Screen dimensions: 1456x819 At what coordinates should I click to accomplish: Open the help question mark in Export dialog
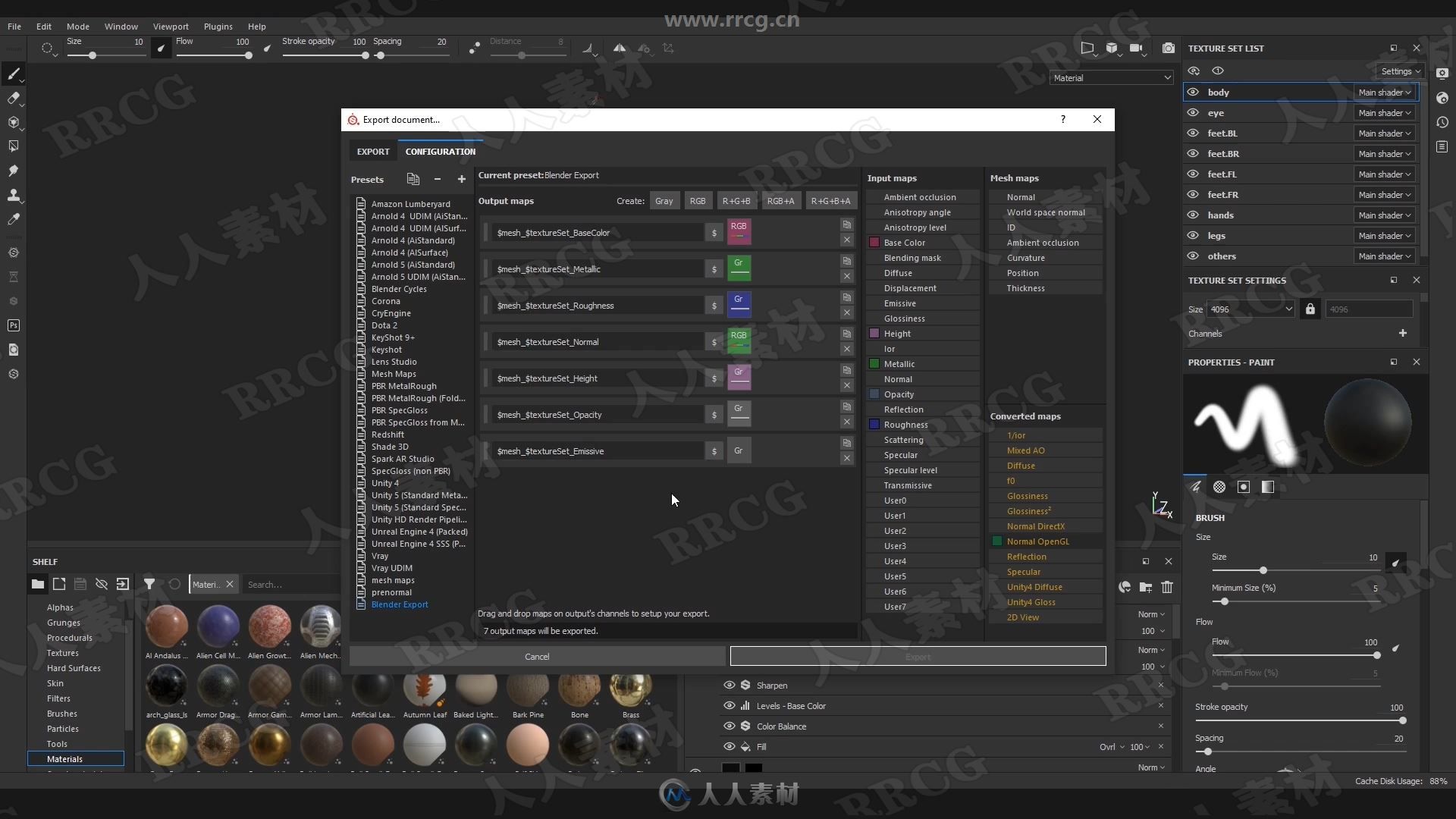(1063, 119)
